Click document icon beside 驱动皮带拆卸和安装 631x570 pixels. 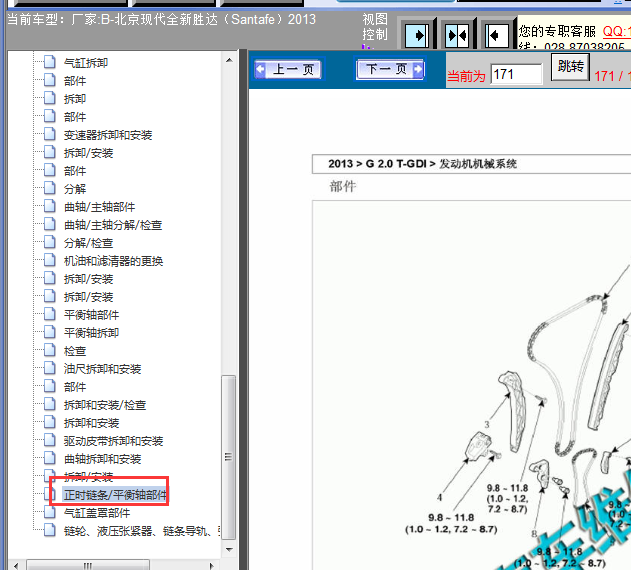49,440
